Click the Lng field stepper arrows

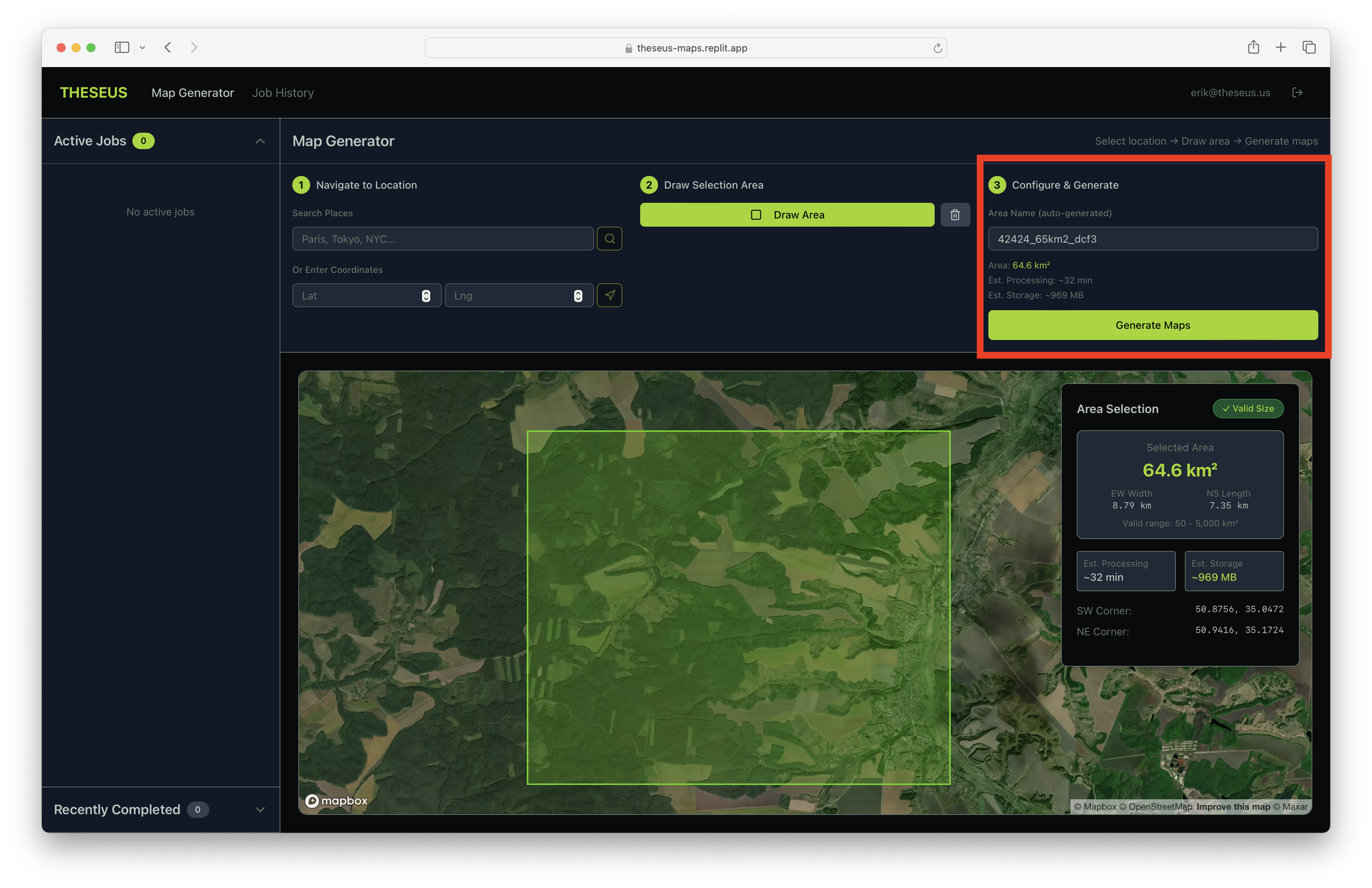click(x=578, y=296)
